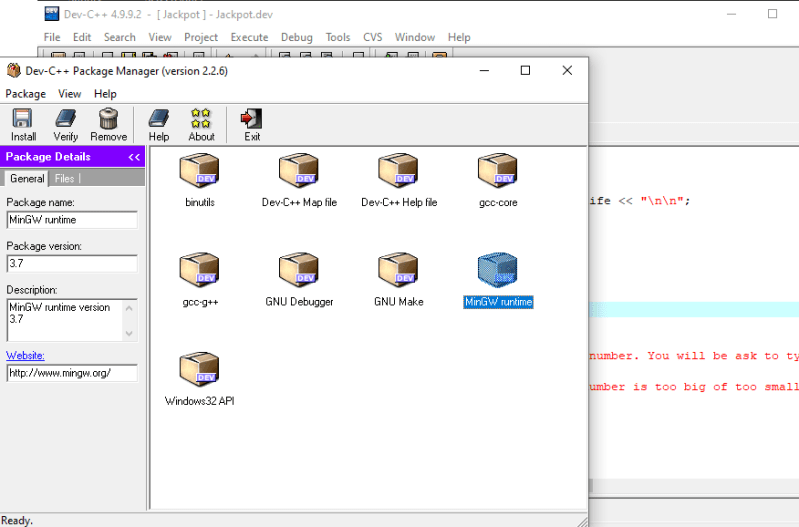This screenshot has height=527, width=799.
Task: Click the highlighted line in the Dev-C++ code editor
Action: (694, 309)
